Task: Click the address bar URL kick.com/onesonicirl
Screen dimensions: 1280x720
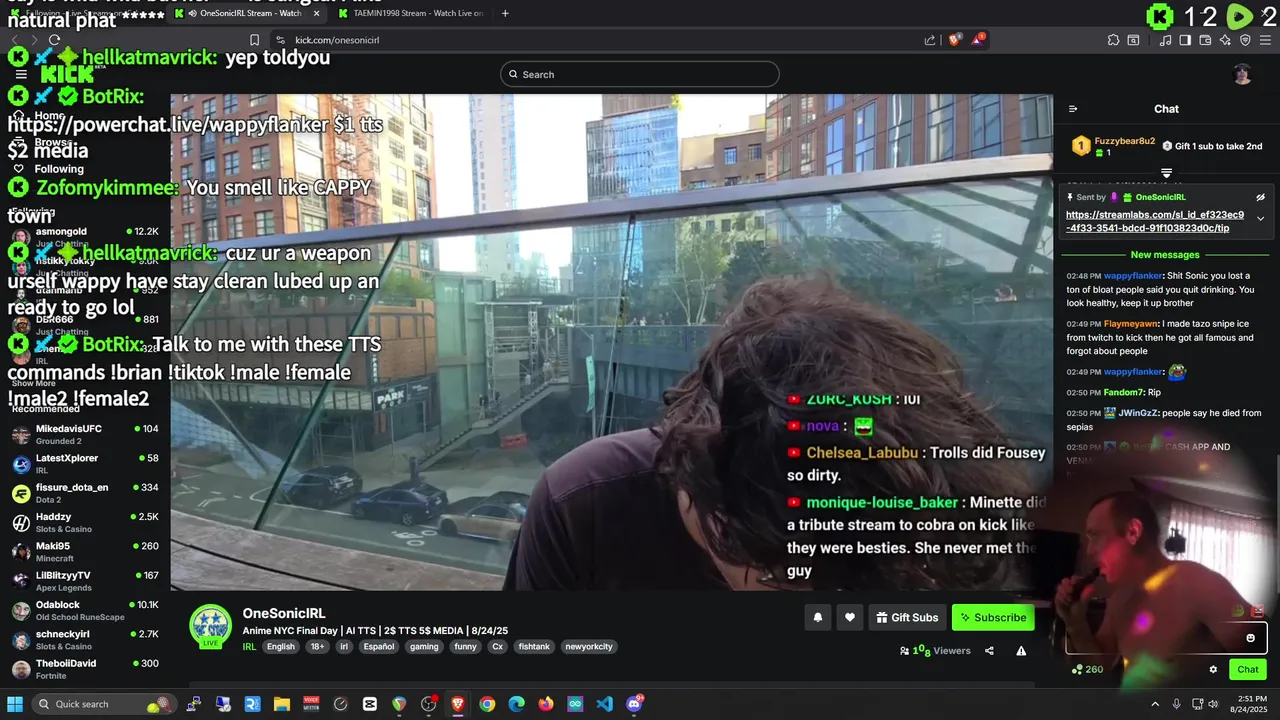Action: pyautogui.click(x=337, y=40)
